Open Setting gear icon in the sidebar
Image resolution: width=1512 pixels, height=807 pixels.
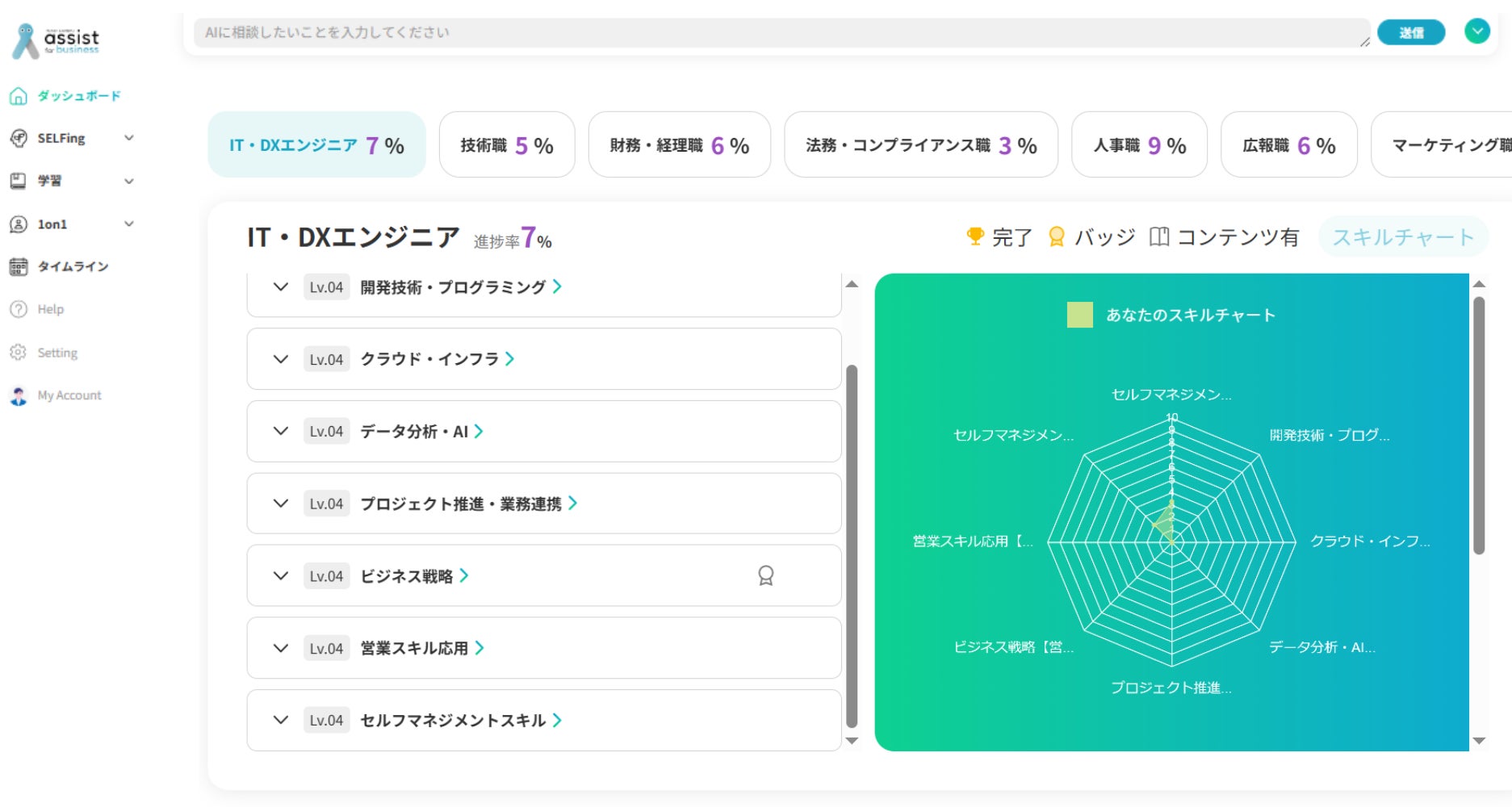coord(18,353)
